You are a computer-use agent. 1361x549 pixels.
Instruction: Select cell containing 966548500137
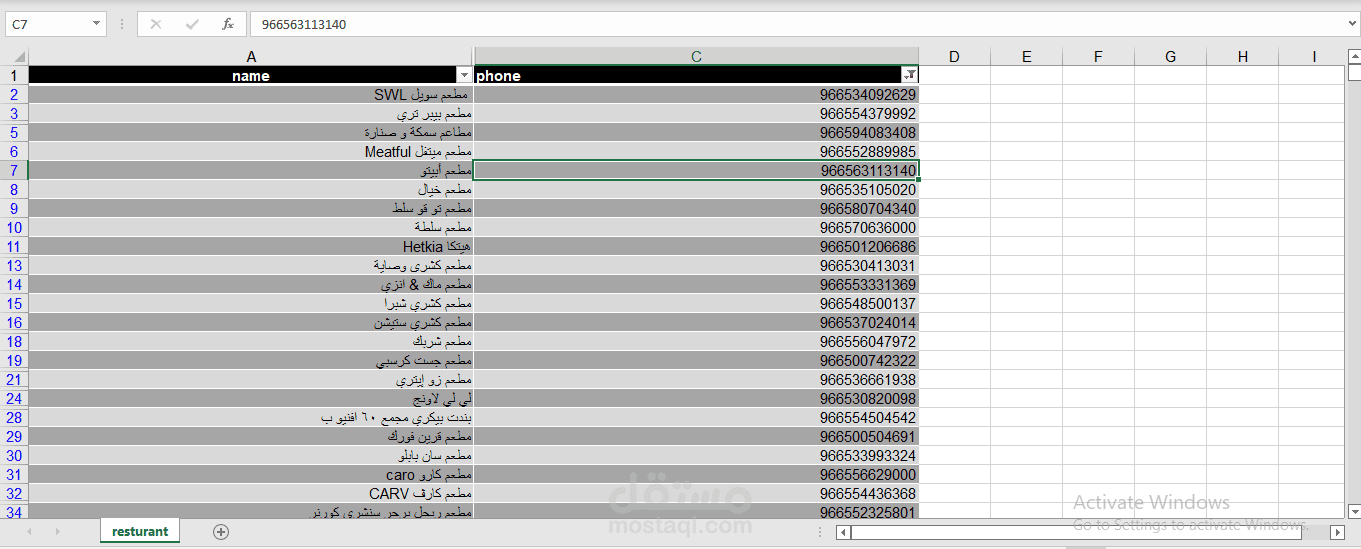pyautogui.click(x=696, y=304)
